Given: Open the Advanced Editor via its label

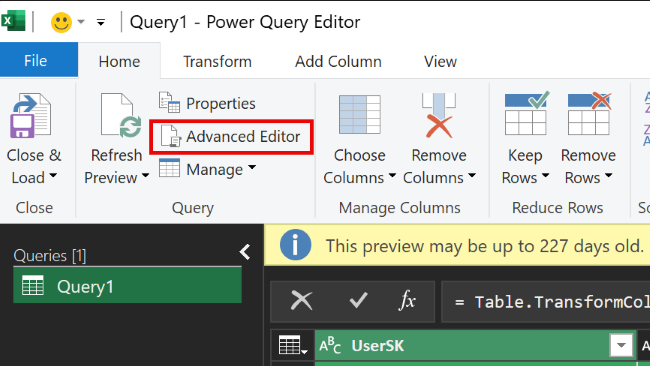Looking at the screenshot, I should 243,136.
